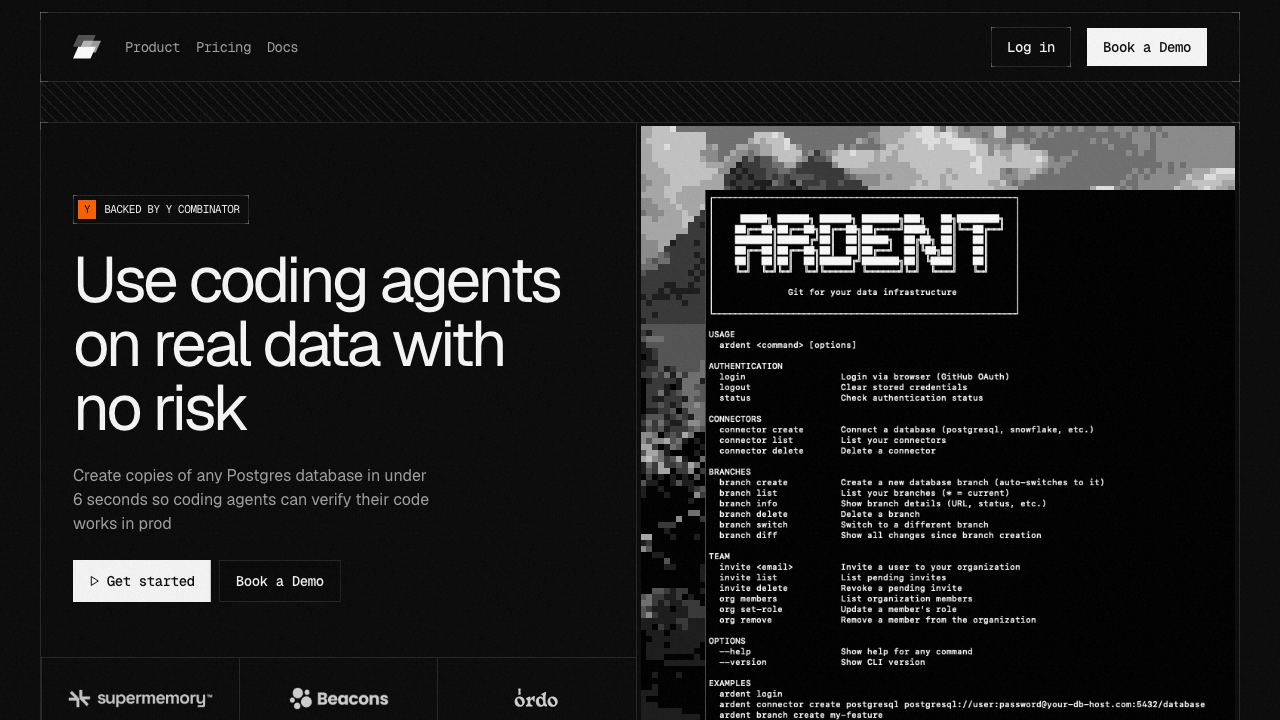1280x720 pixels.
Task: Click the 'Git for your data infrastructure' tagline
Action: click(872, 292)
